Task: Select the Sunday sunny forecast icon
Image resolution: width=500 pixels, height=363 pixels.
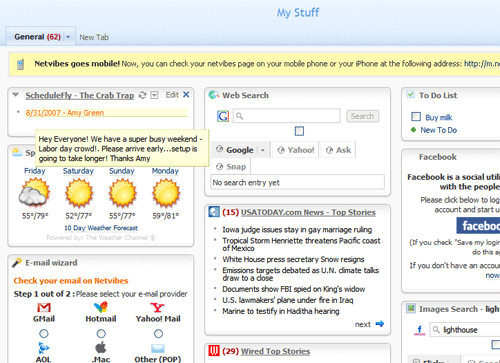Action: click(x=122, y=193)
